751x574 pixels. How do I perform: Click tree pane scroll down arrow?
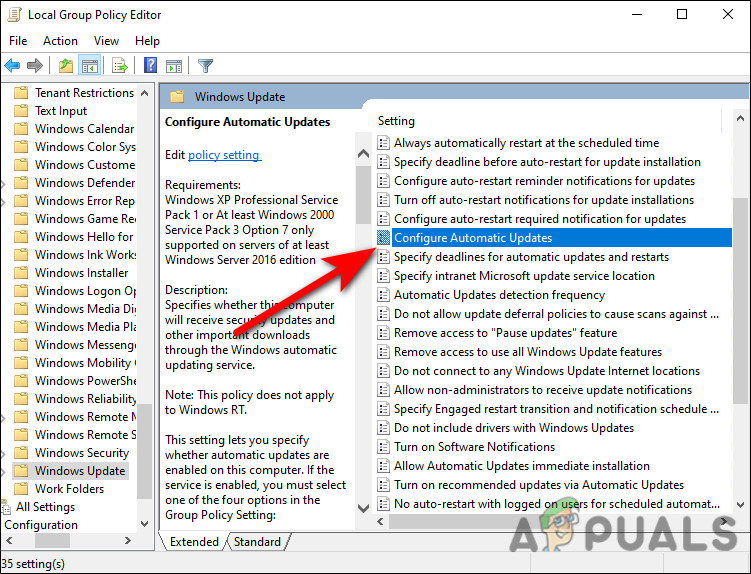point(145,524)
